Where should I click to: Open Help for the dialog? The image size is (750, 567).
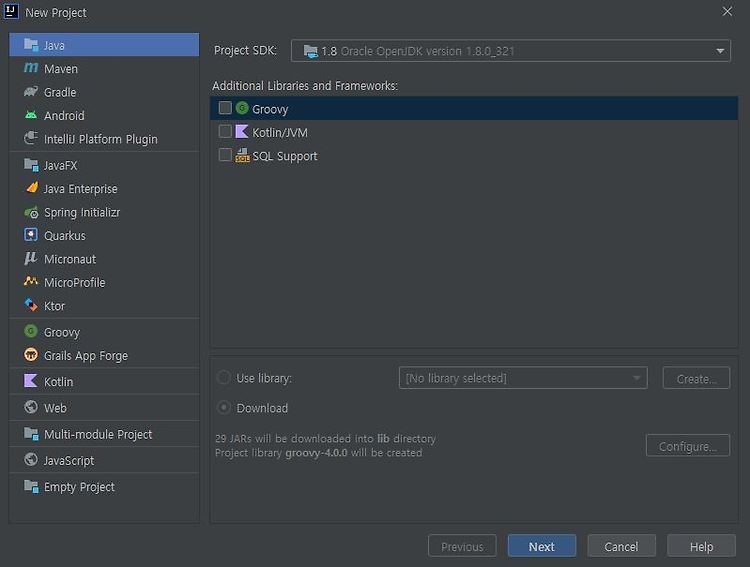click(x=701, y=546)
